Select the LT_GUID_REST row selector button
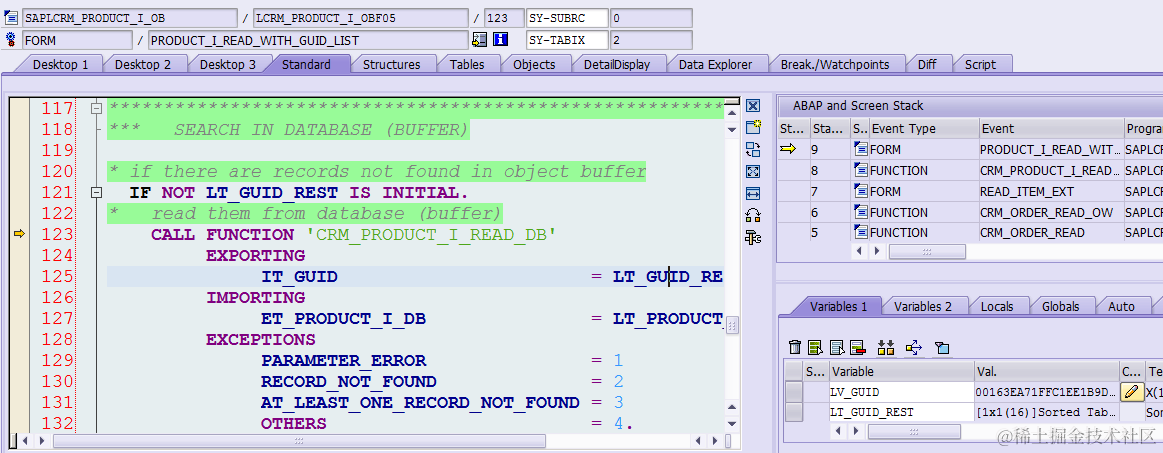This screenshot has width=1163, height=453. [x=794, y=411]
